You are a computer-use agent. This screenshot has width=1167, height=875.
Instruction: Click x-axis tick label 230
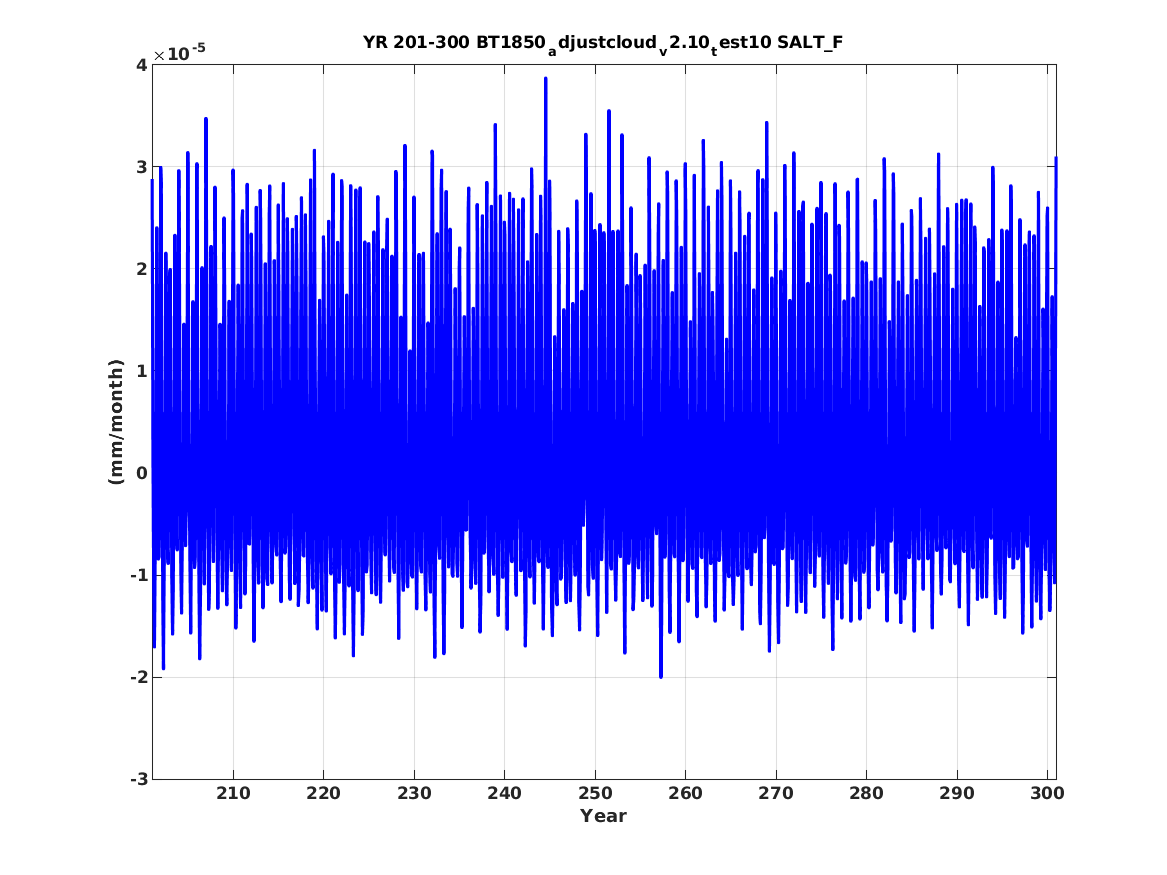[x=414, y=794]
